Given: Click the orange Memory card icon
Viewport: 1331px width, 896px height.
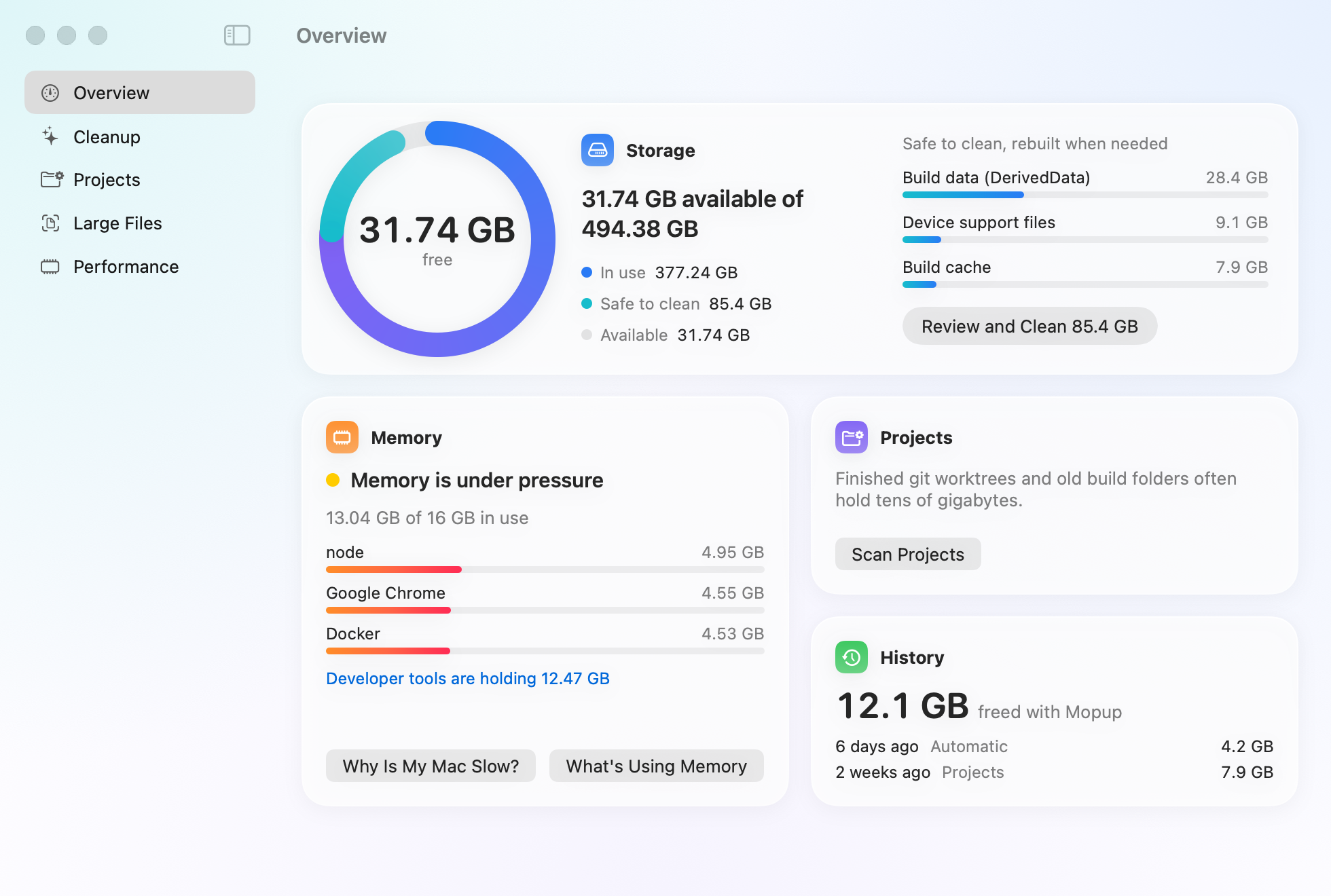Looking at the screenshot, I should [342, 437].
